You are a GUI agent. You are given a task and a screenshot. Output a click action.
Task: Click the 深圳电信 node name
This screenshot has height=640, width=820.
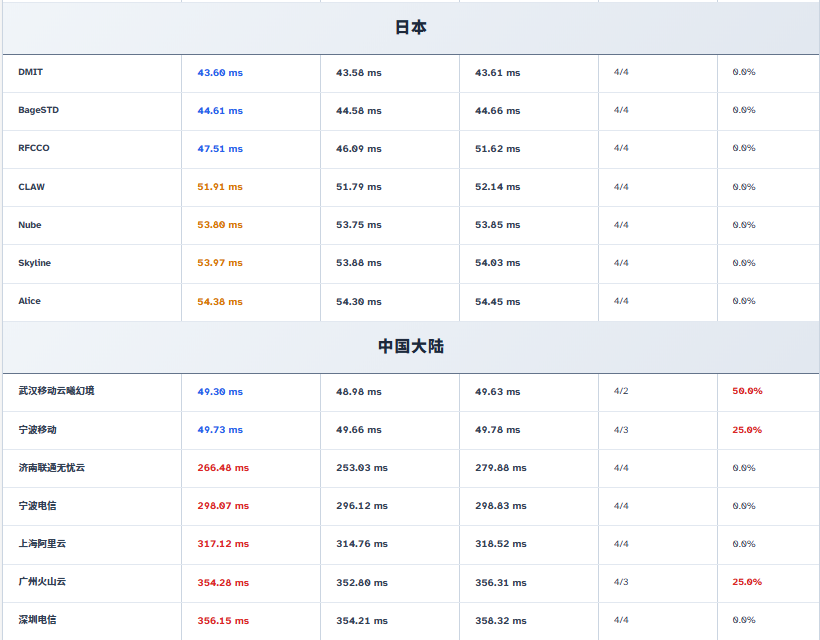38,620
